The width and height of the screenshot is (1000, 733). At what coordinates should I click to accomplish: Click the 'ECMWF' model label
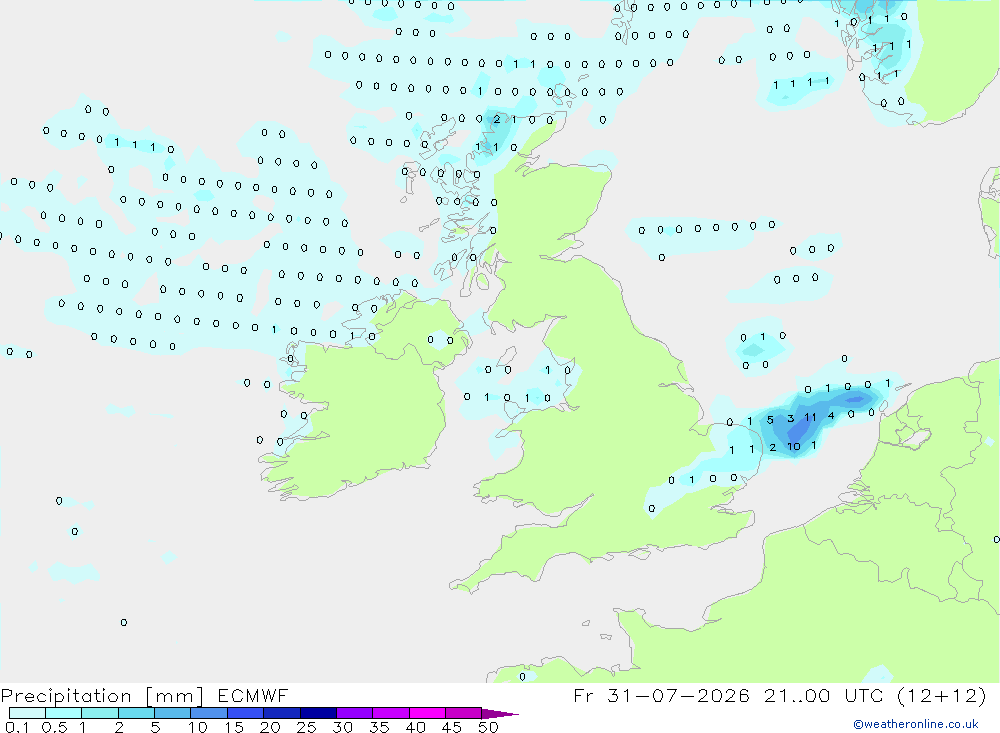(x=253, y=695)
